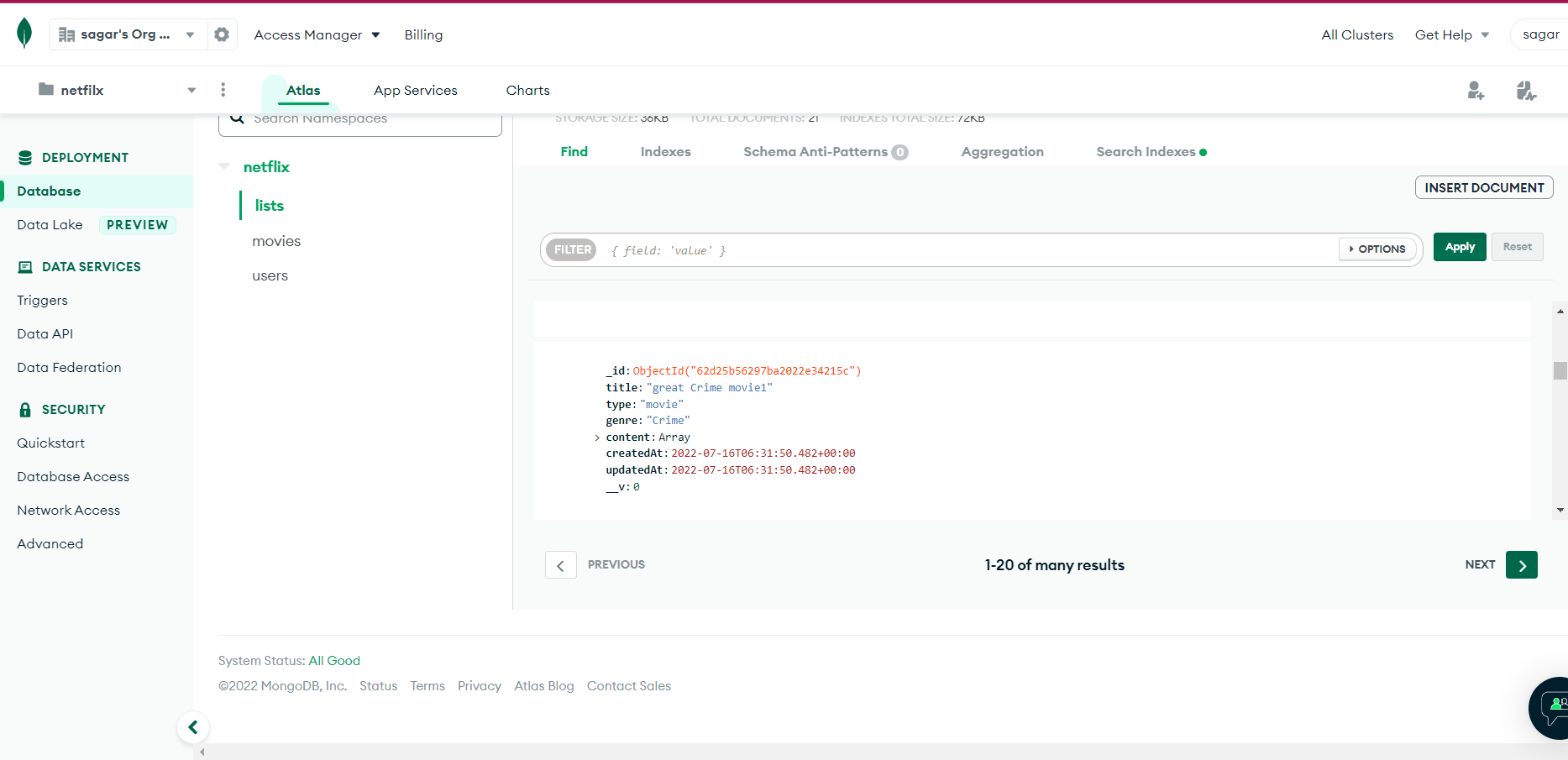This screenshot has height=760, width=1568.
Task: Click the Previous page arrow
Action: click(x=560, y=564)
